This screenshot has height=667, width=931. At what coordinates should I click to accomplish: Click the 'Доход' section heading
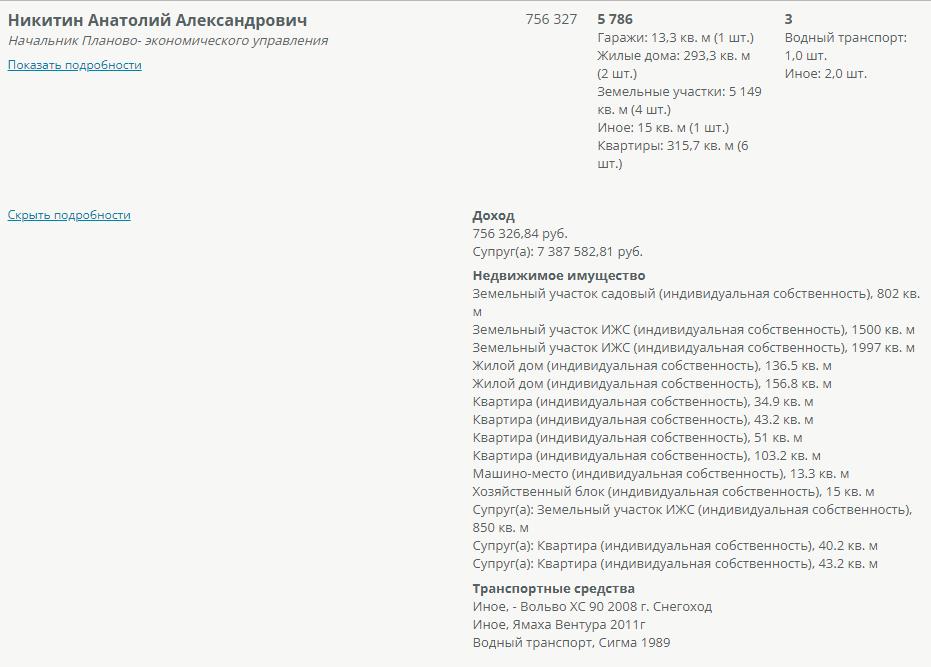tap(494, 216)
